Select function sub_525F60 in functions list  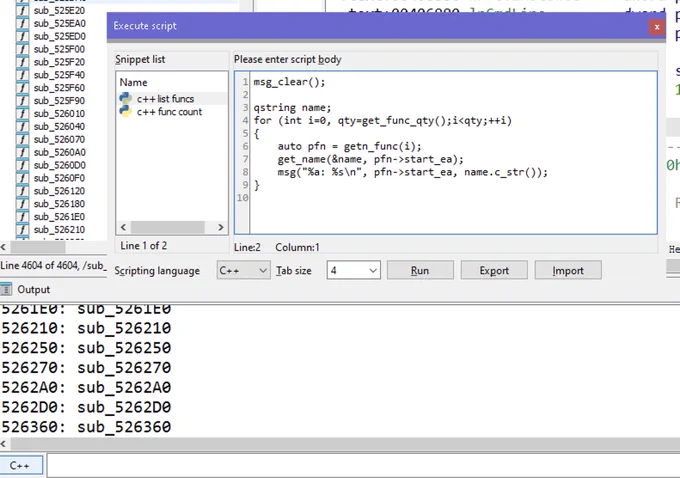(x=59, y=88)
